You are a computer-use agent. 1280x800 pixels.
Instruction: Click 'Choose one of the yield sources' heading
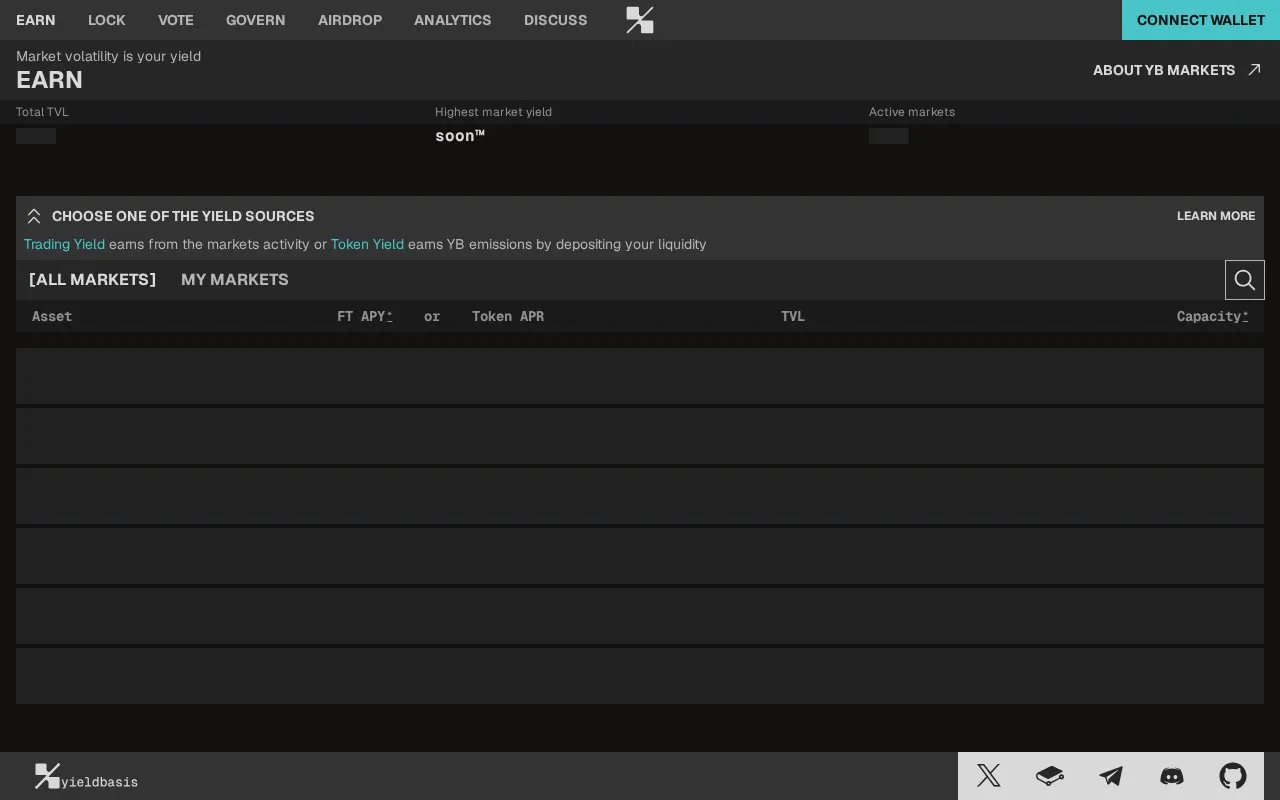183,216
